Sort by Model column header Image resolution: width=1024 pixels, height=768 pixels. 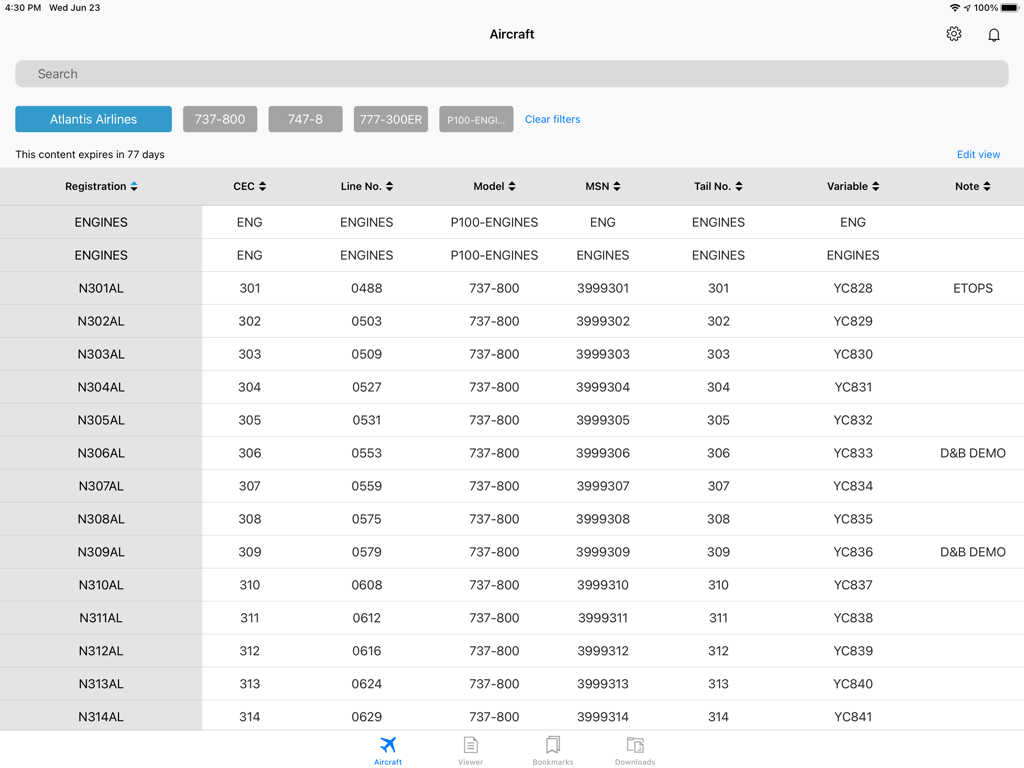click(x=494, y=186)
